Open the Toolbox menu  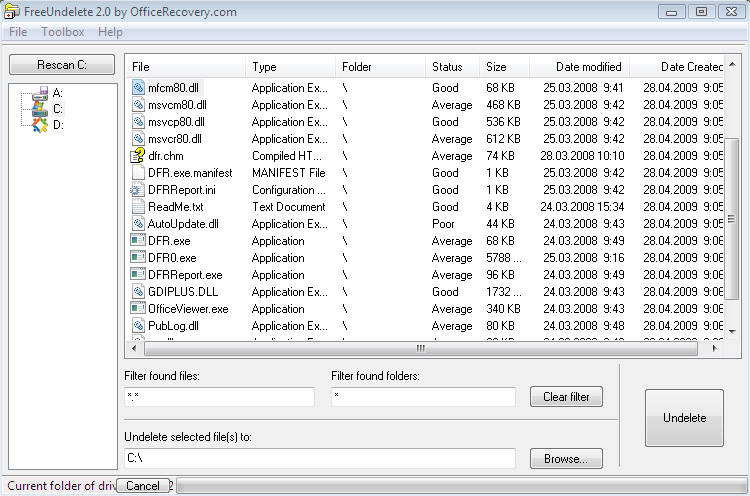pyautogui.click(x=62, y=32)
